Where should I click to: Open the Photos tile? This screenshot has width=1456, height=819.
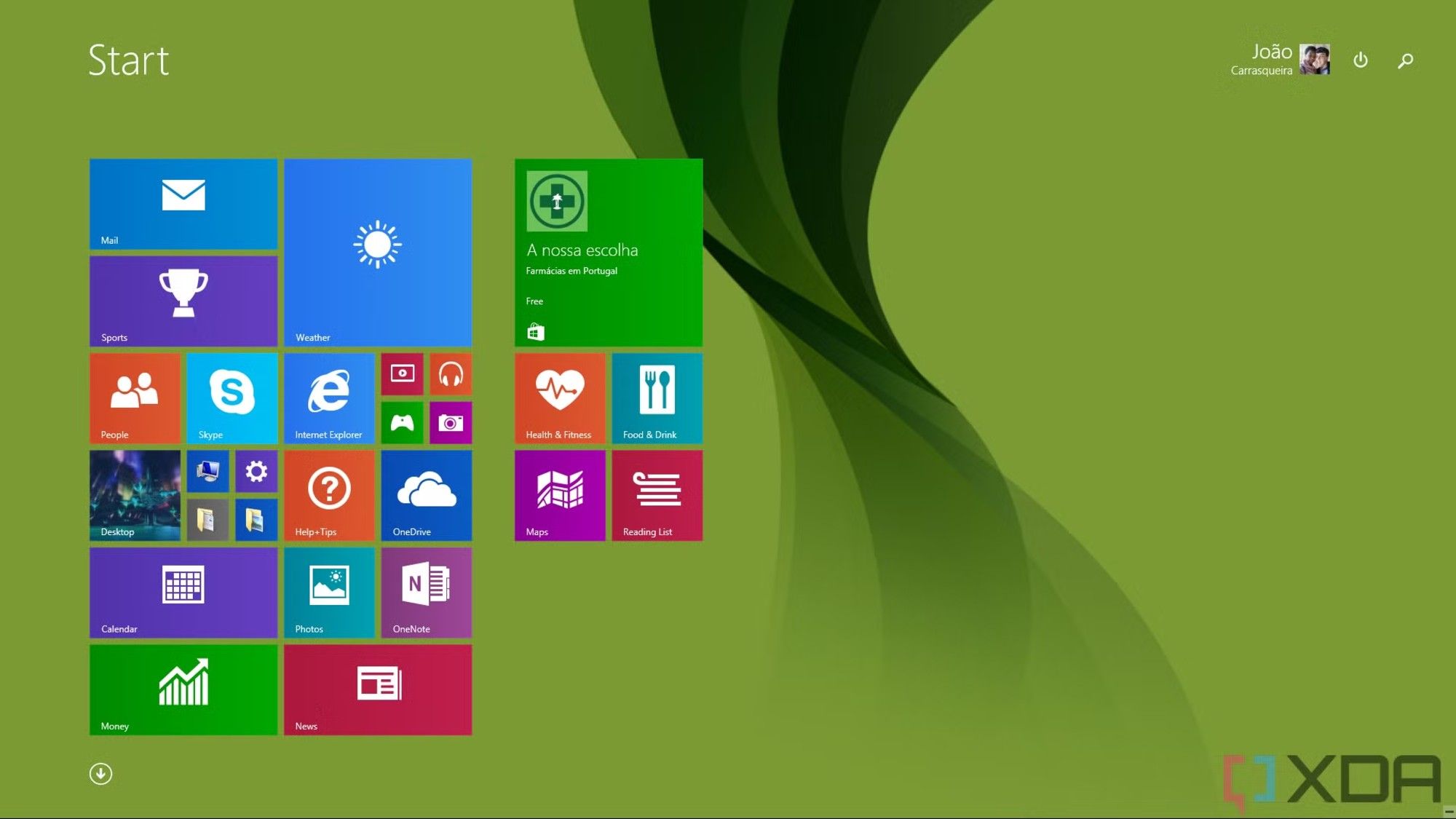coord(329,593)
